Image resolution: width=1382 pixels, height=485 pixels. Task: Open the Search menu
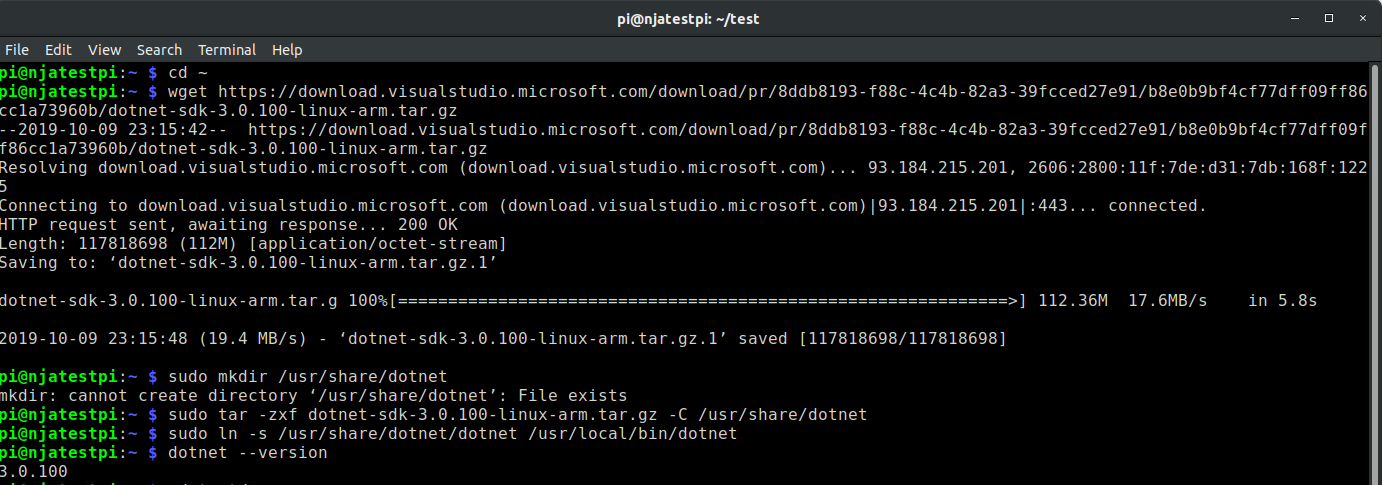[159, 50]
